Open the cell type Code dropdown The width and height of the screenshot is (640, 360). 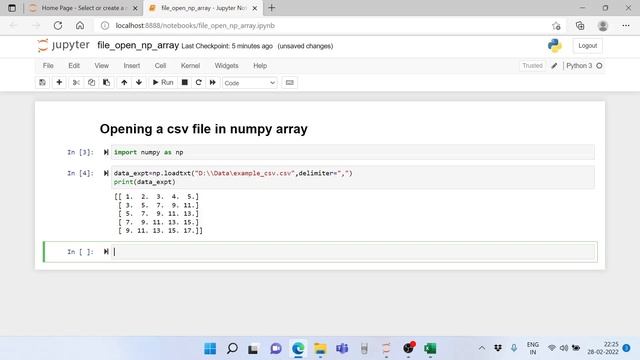point(250,83)
